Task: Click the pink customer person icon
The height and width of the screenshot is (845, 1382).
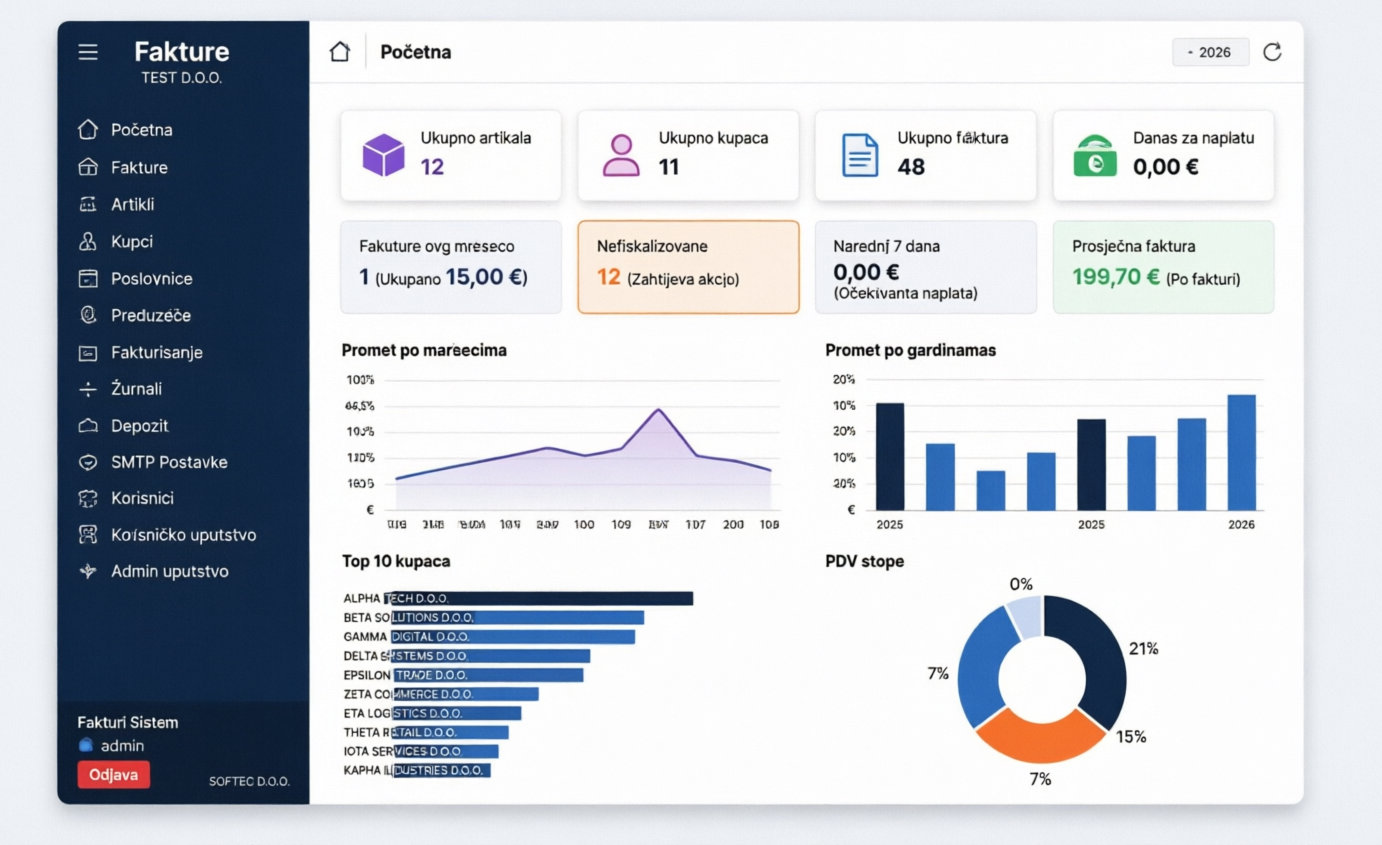Action: 621,155
